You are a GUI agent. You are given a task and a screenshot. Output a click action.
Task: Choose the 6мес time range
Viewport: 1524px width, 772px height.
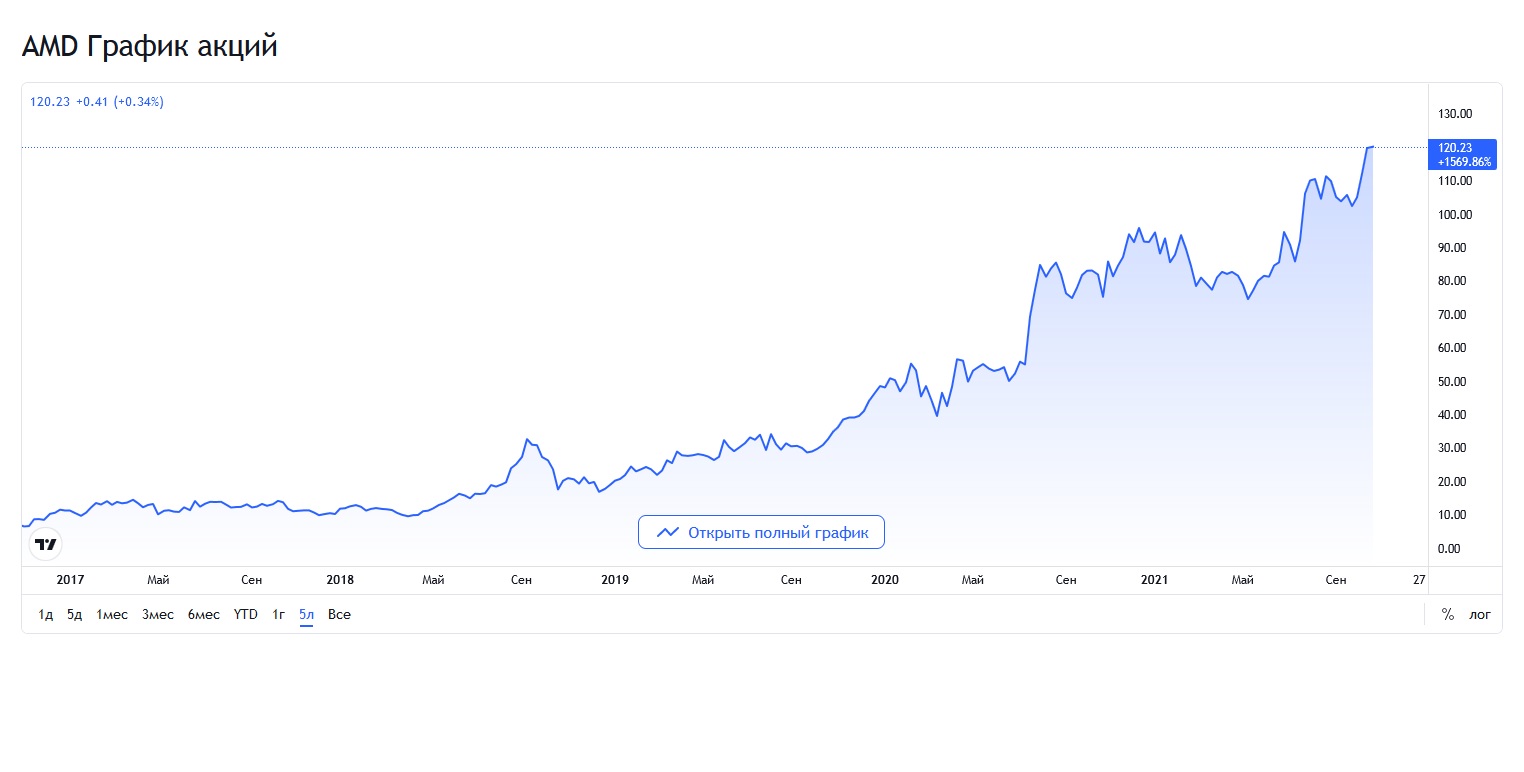click(x=204, y=614)
